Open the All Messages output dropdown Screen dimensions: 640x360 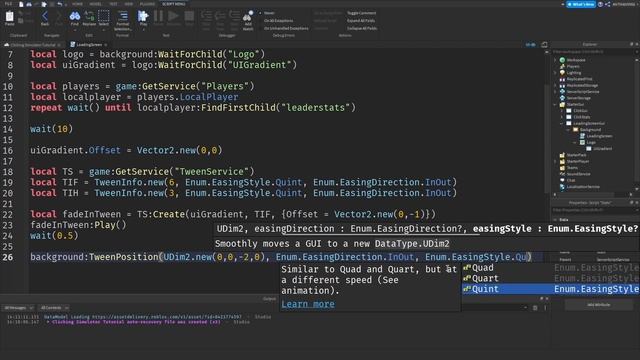click(18, 307)
